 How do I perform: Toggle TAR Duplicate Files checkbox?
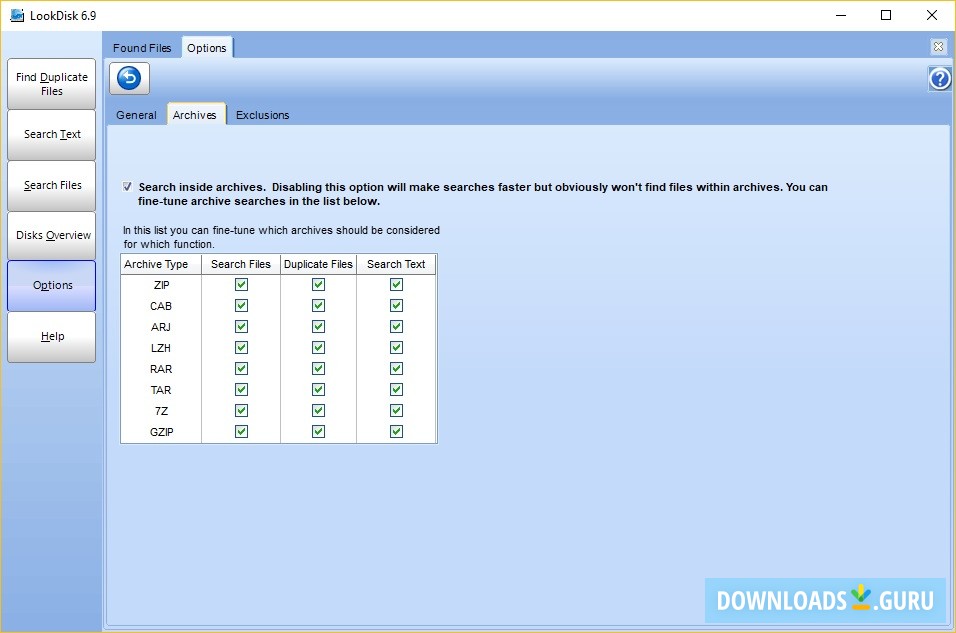point(318,390)
